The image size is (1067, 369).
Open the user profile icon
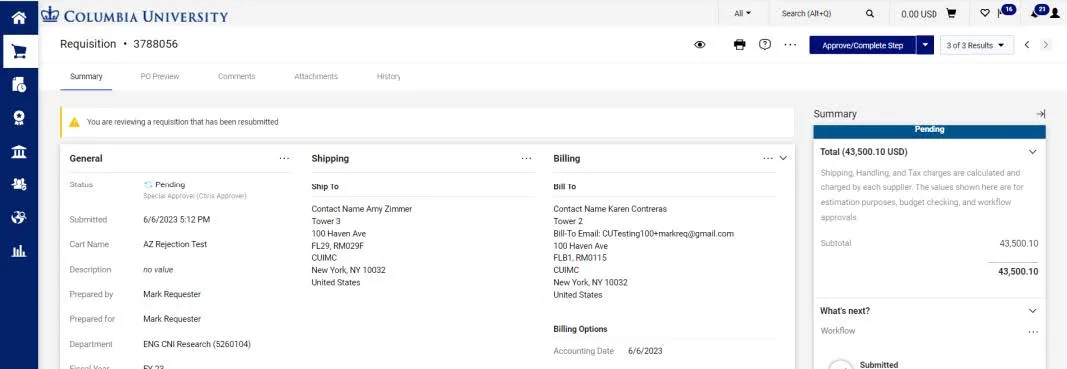tap(1055, 14)
